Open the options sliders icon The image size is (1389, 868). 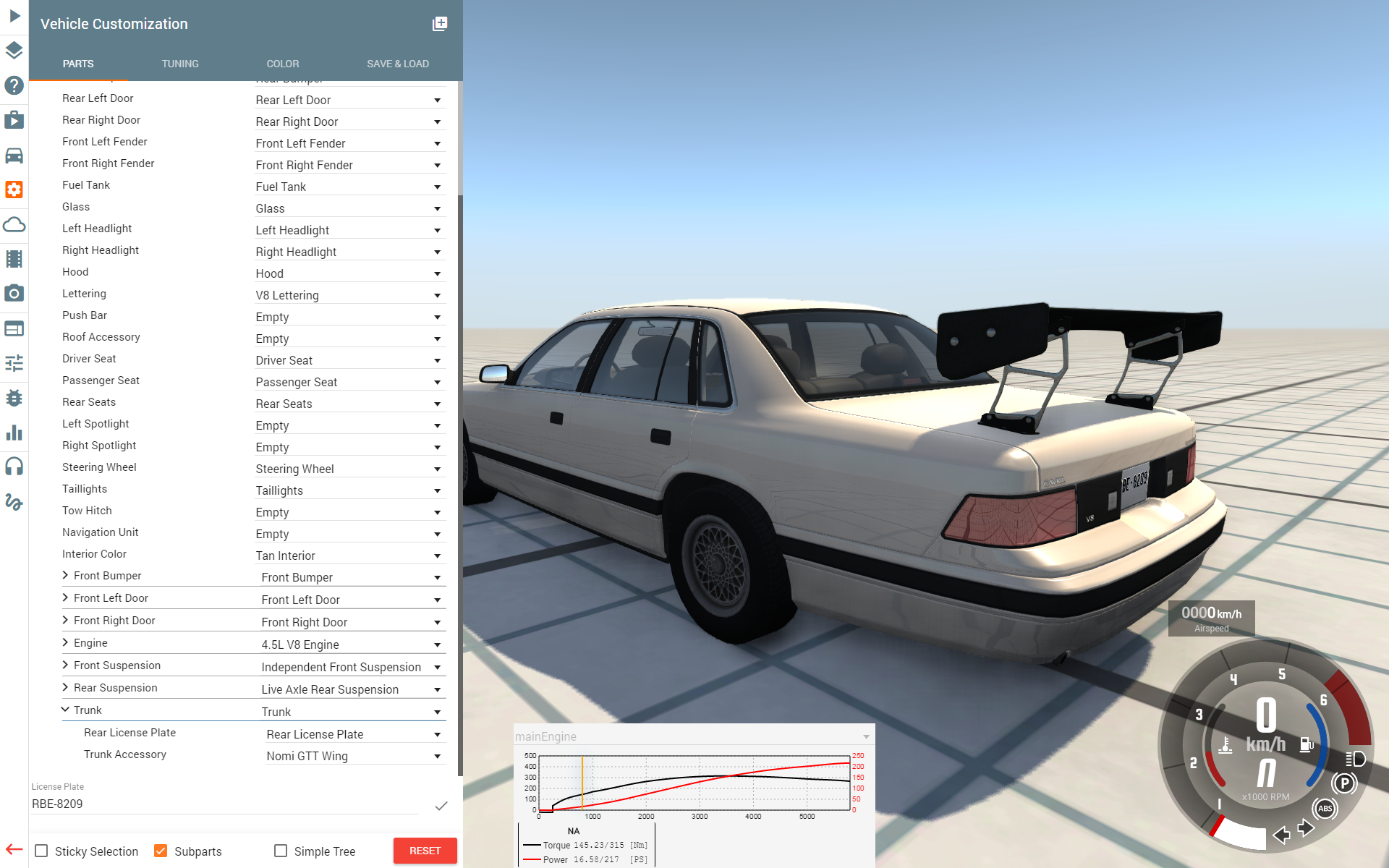[x=14, y=363]
